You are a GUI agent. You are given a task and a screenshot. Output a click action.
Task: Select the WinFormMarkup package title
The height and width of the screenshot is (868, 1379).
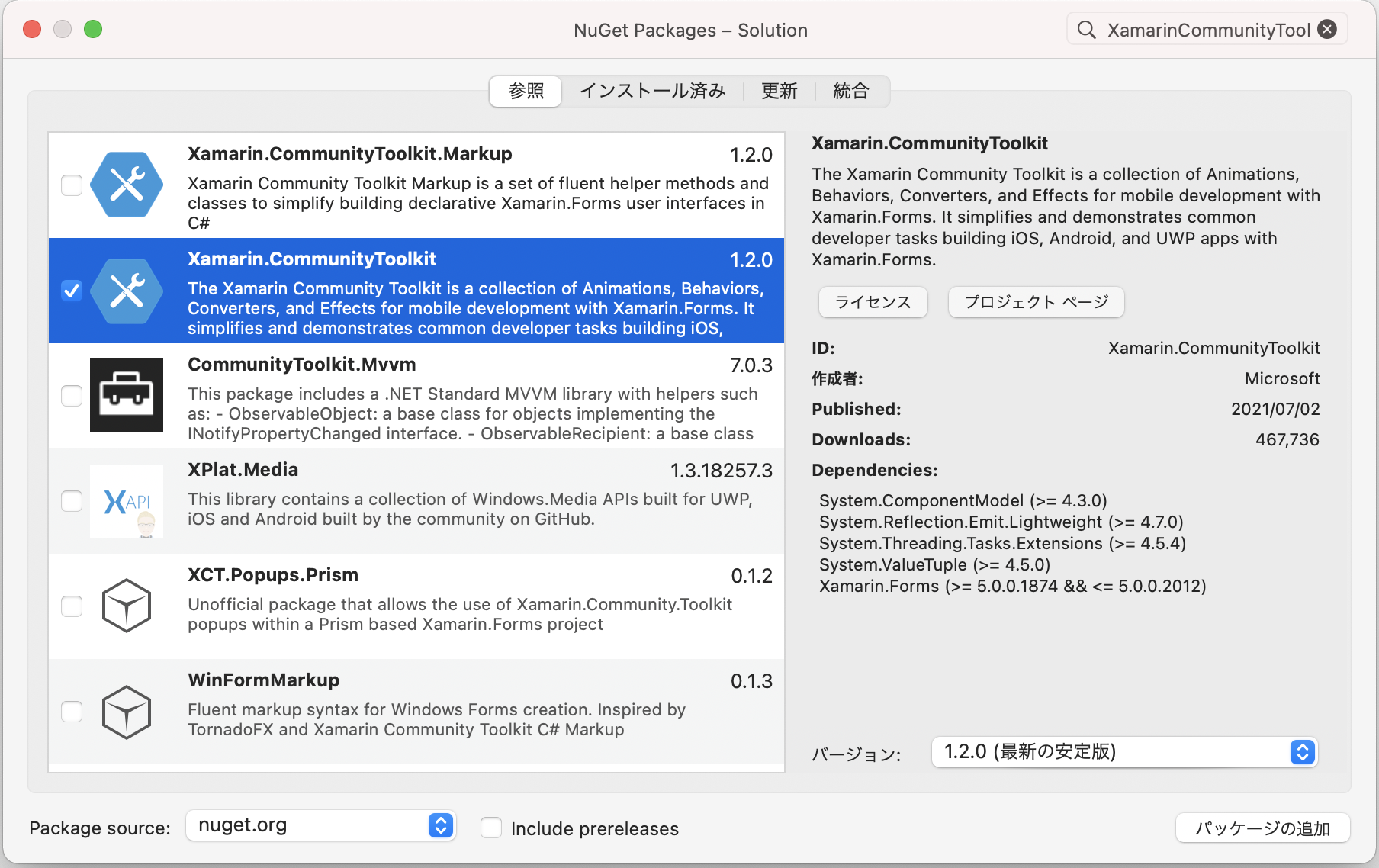pyautogui.click(x=264, y=680)
